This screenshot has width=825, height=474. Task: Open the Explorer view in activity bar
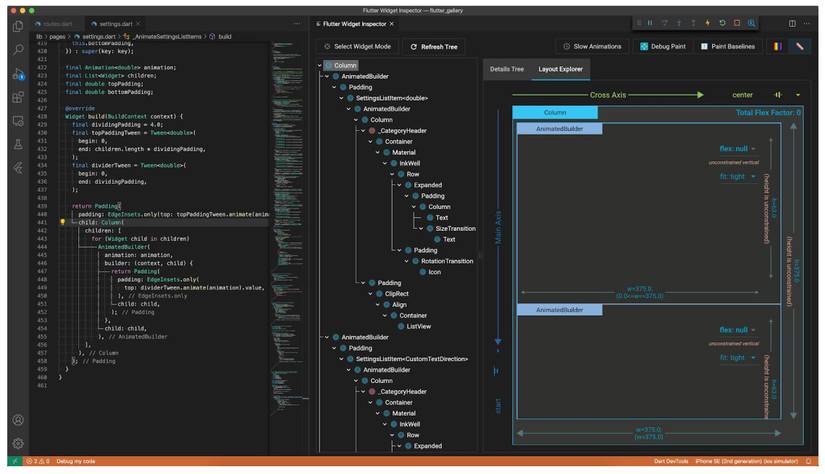point(18,26)
